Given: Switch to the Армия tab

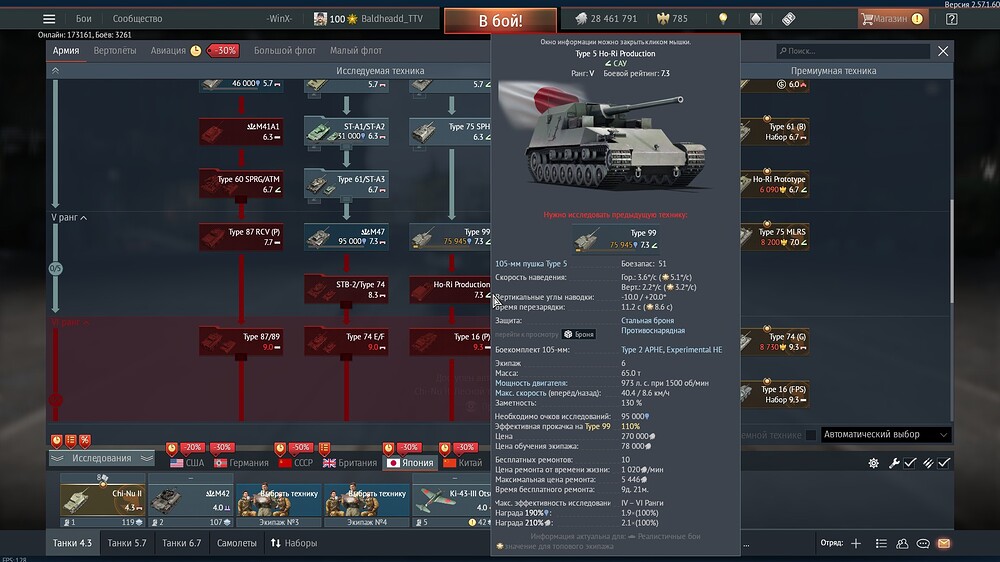Looking at the screenshot, I should click(66, 50).
